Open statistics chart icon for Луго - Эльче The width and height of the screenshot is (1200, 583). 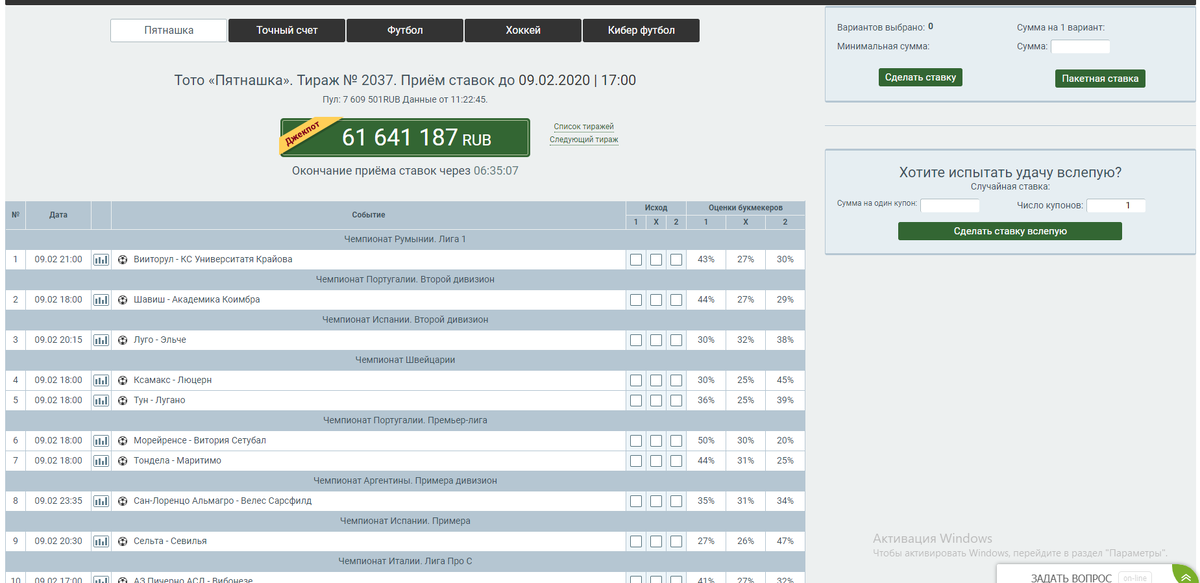(101, 340)
